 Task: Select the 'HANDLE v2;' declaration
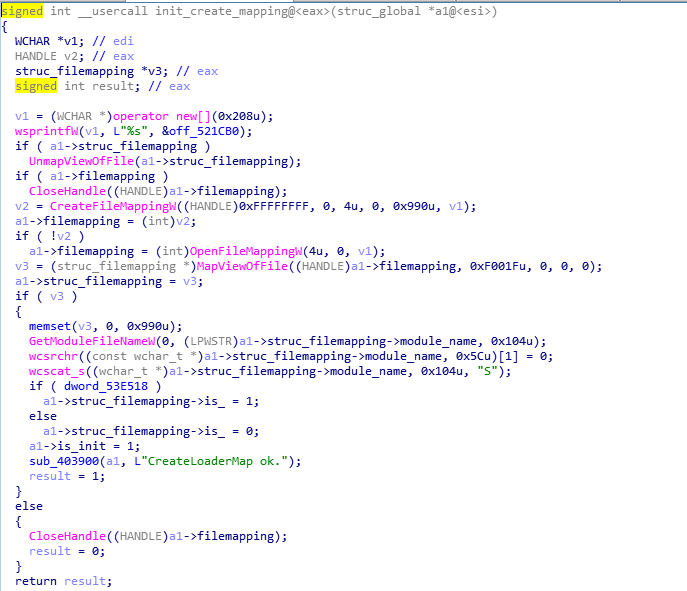click(x=50, y=56)
